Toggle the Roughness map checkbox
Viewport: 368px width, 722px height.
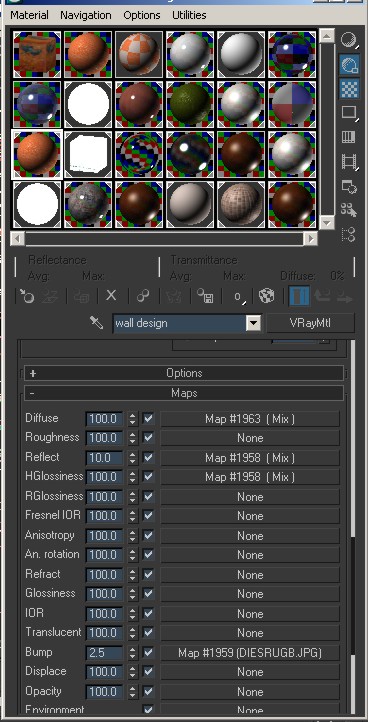(x=148, y=437)
